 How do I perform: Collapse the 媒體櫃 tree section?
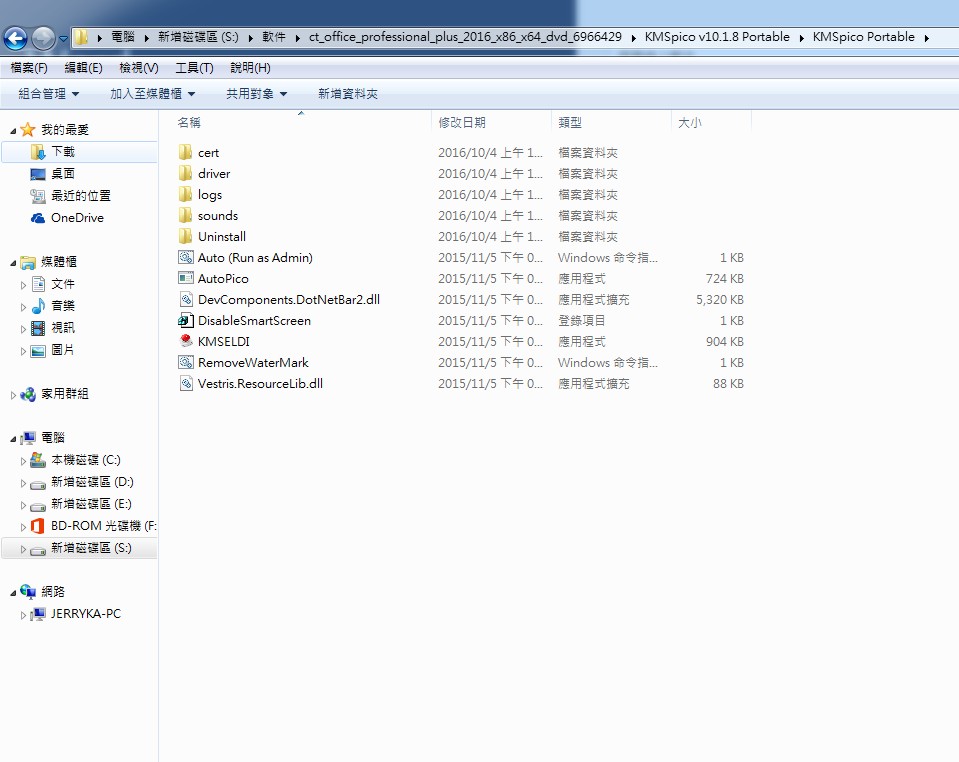click(x=13, y=263)
